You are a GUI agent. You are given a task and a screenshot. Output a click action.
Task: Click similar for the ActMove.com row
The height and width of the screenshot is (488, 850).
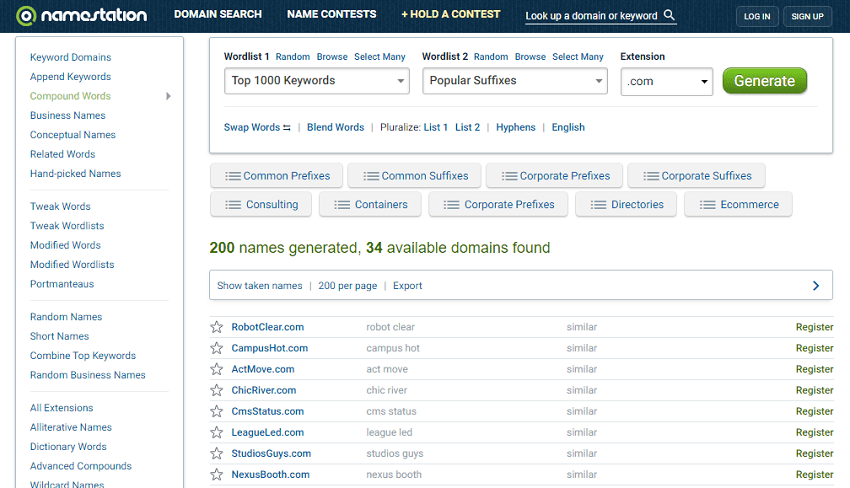[582, 369]
